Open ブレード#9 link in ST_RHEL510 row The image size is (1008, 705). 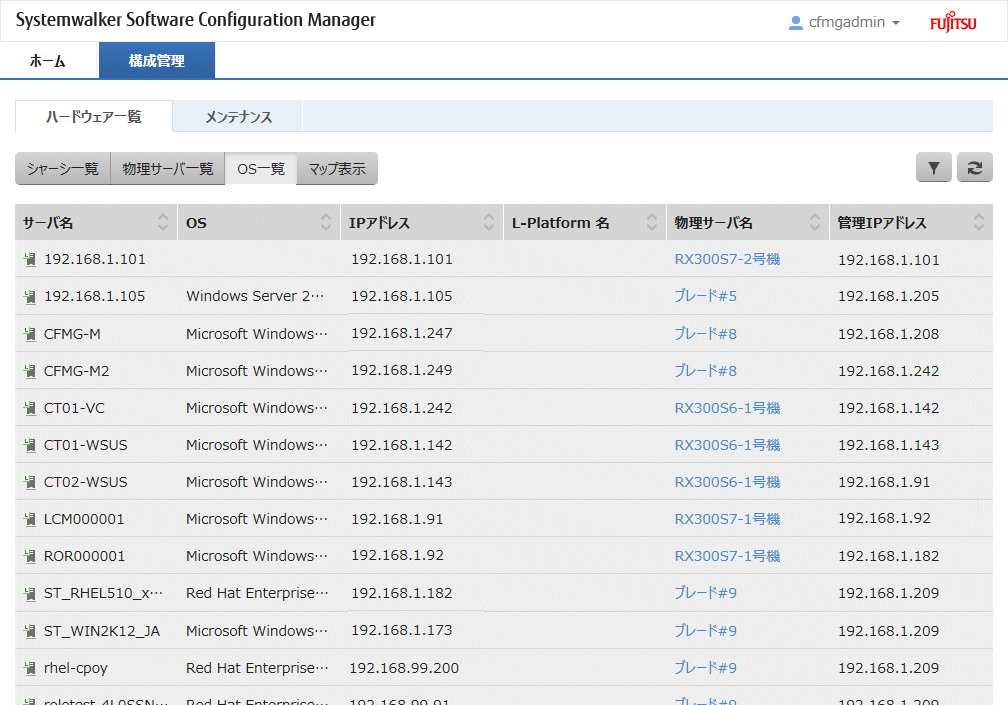pyautogui.click(x=705, y=593)
